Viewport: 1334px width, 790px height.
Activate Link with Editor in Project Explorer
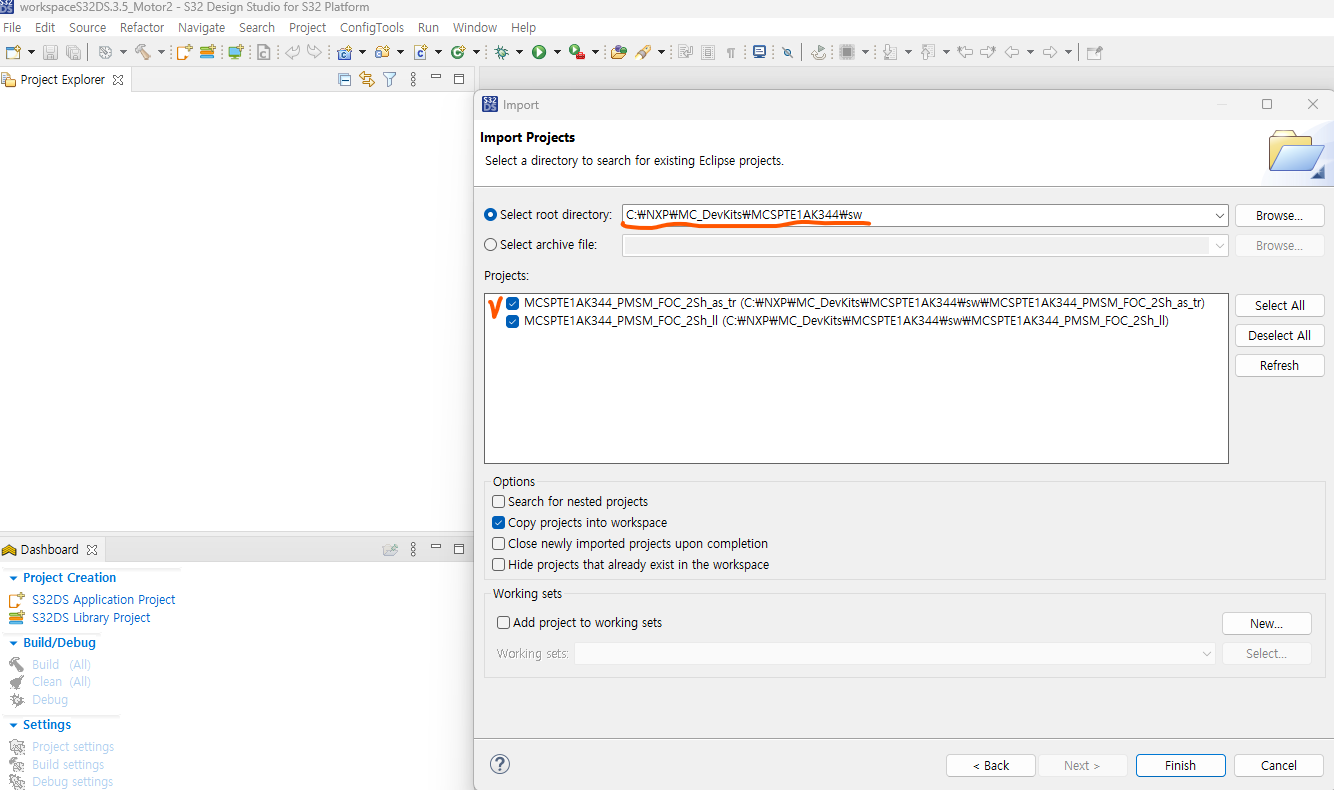[x=366, y=79]
